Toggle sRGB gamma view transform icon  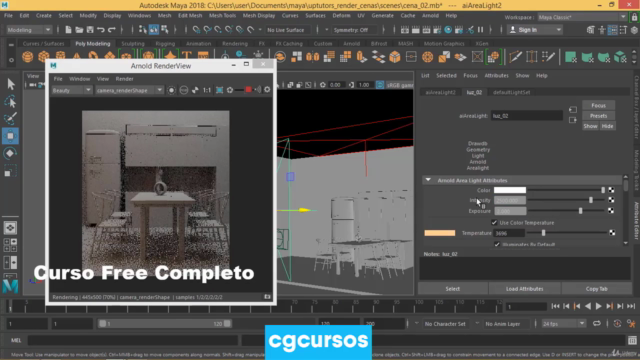click(380, 85)
